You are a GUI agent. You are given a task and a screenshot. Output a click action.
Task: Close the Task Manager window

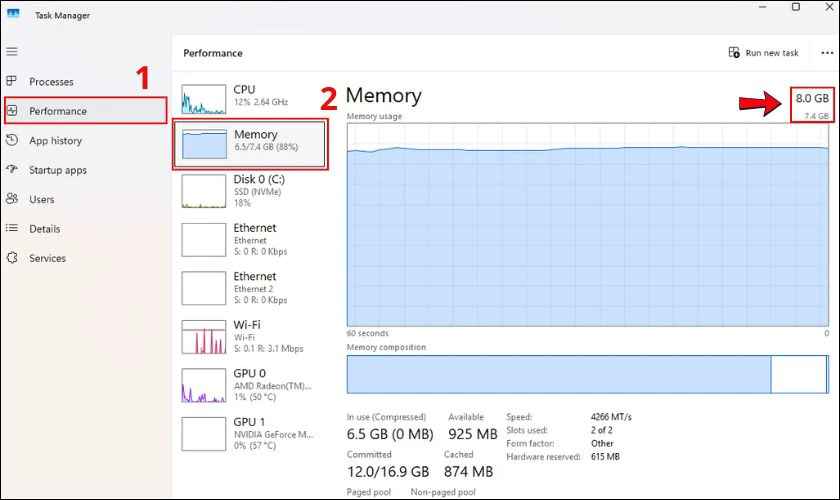(x=829, y=8)
